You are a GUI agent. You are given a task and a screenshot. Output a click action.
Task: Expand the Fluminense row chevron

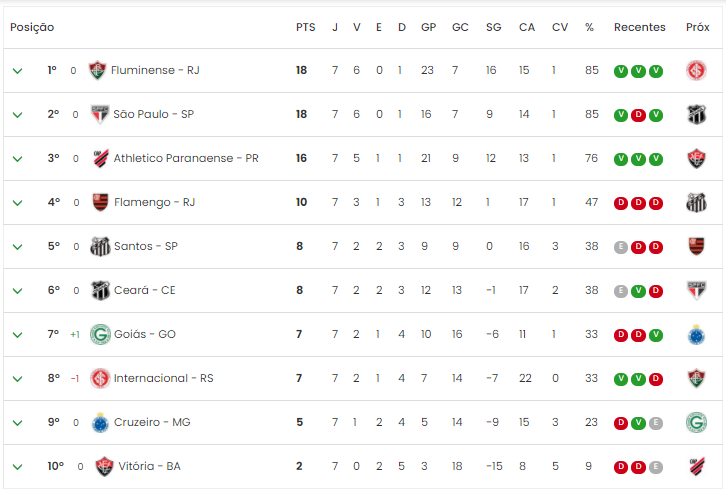[18, 71]
